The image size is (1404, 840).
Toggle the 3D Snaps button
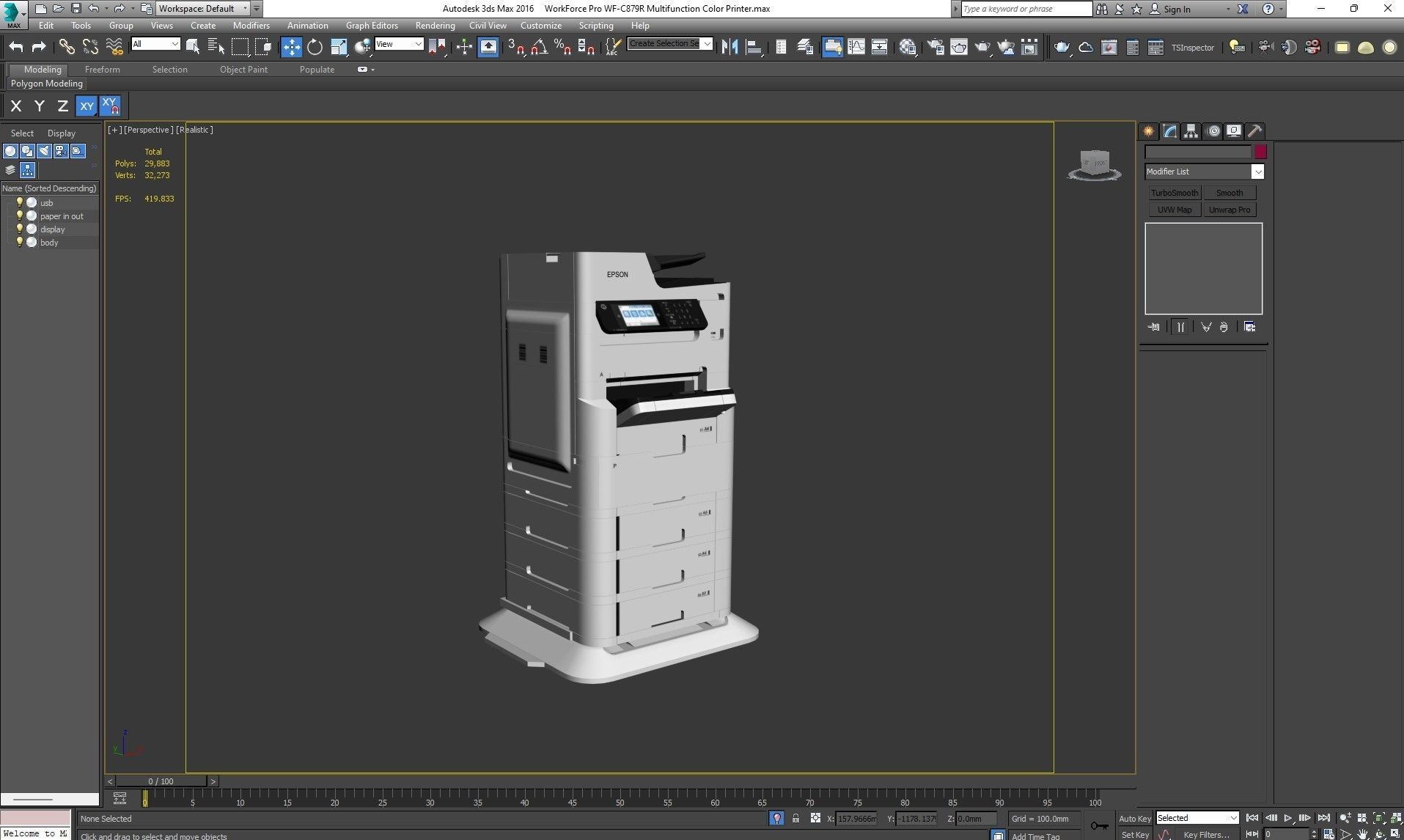click(x=516, y=47)
